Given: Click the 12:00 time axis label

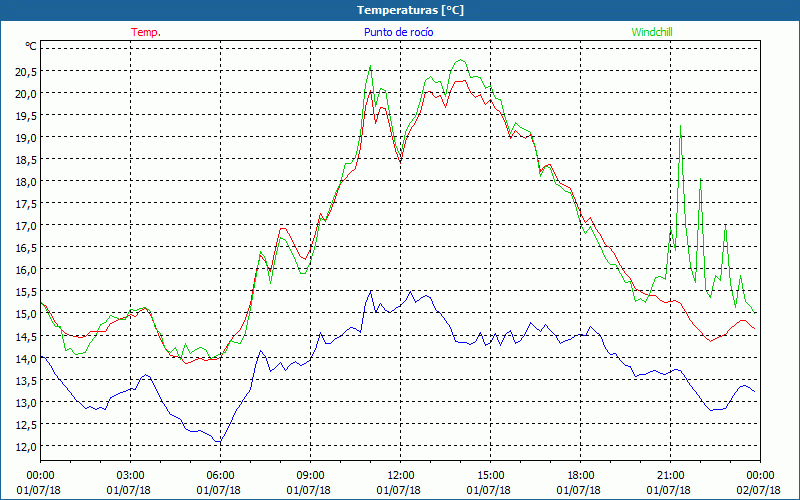Looking at the screenshot, I should pos(401,475).
